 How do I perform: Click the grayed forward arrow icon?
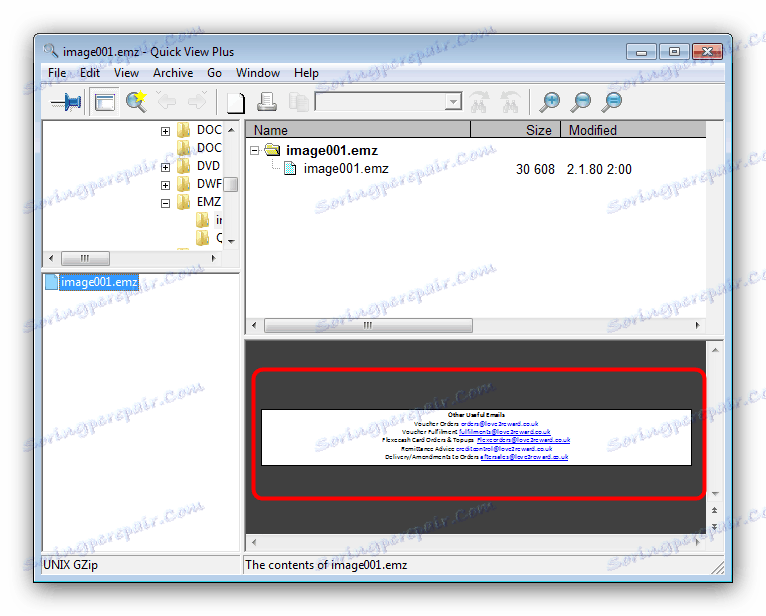197,101
